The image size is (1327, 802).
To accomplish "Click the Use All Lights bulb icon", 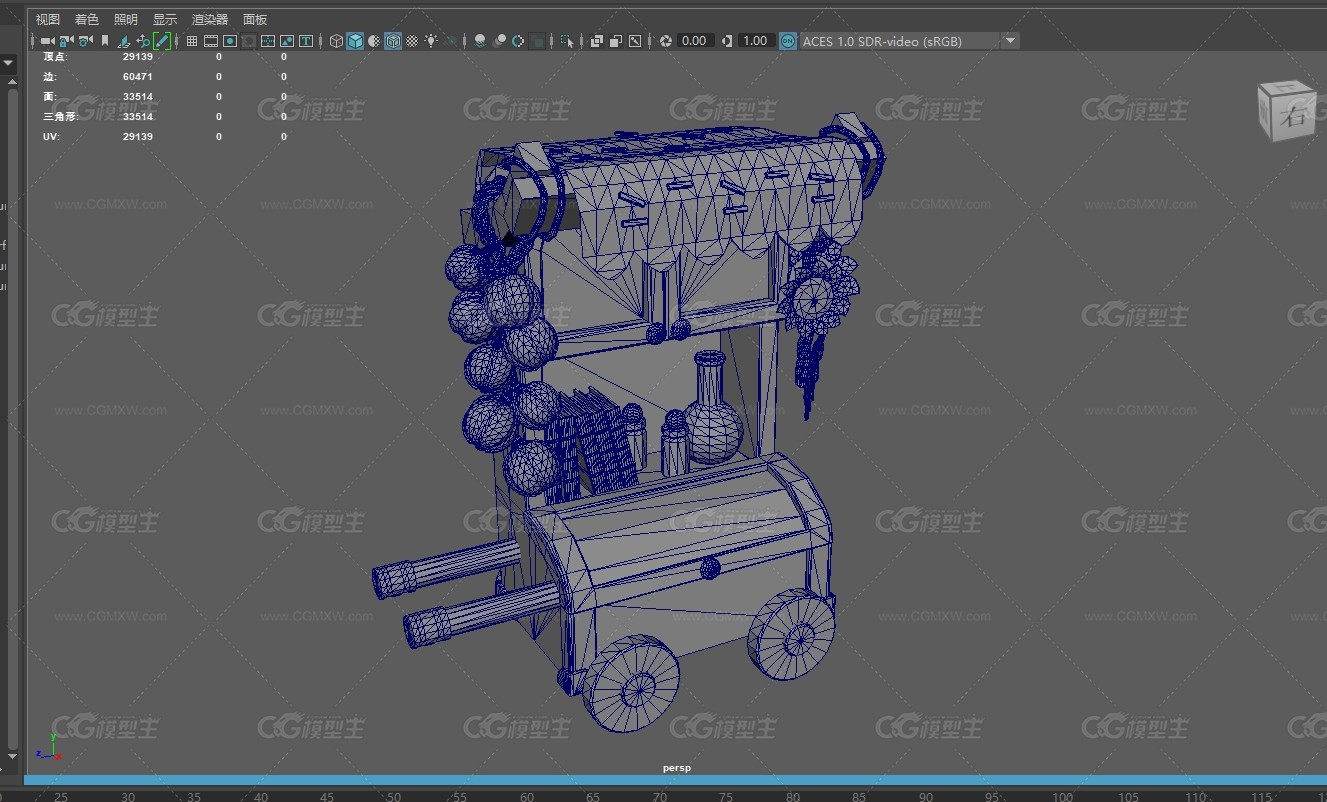I will [x=431, y=41].
